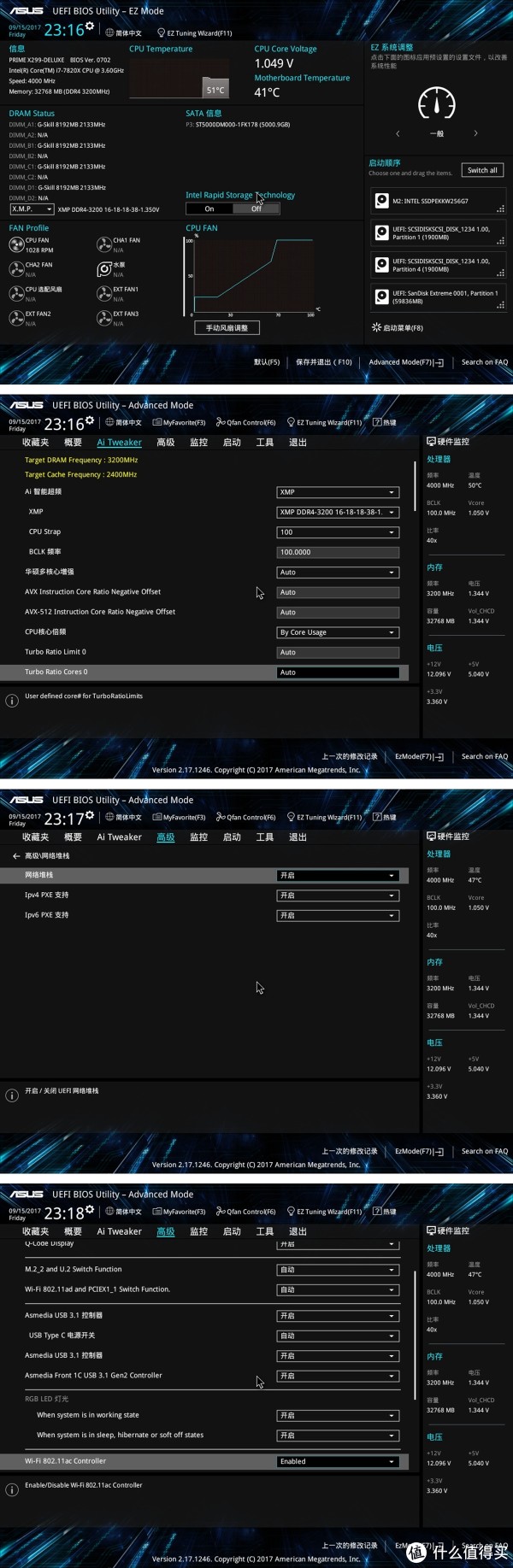Screen dimensions: 513x1568
Task: Open the Ipv6 PXE 支持 dropdown
Action: [x=338, y=915]
